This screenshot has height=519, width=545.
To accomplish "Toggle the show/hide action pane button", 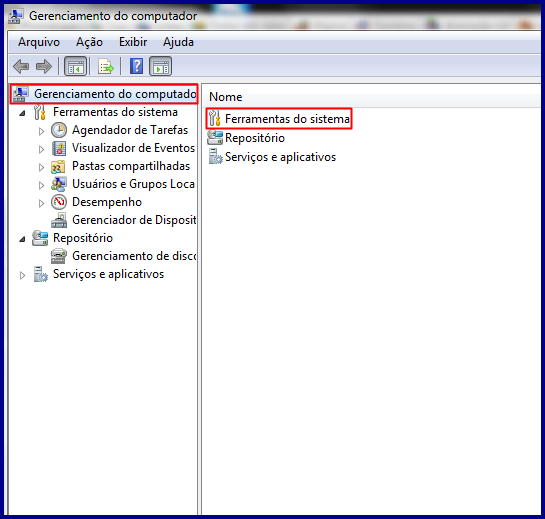I will click(161, 66).
